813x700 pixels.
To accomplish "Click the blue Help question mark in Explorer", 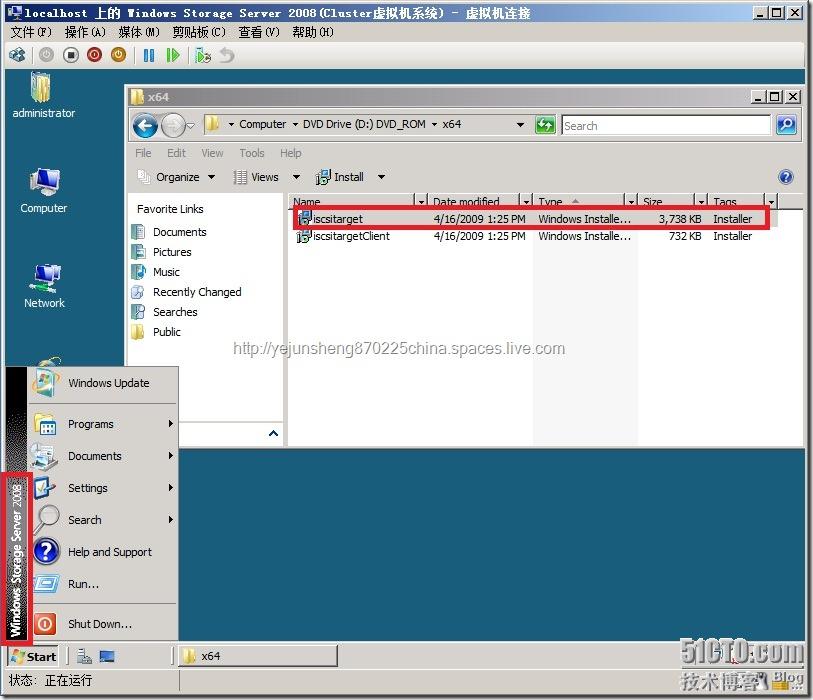I will point(786,177).
